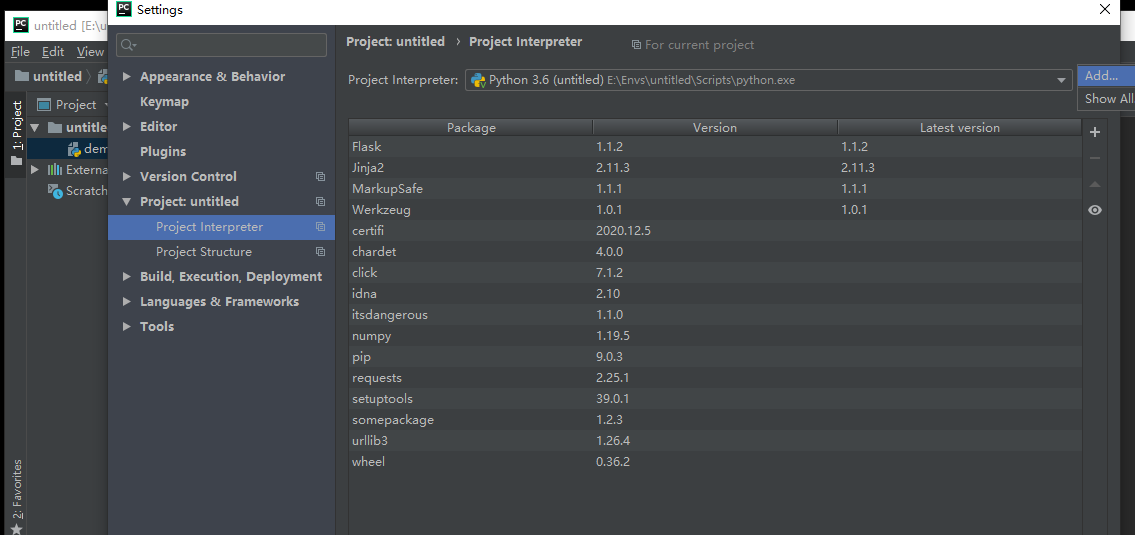The width and height of the screenshot is (1135, 535).
Task: Select Show All from the interpreter menu
Action: (1106, 99)
